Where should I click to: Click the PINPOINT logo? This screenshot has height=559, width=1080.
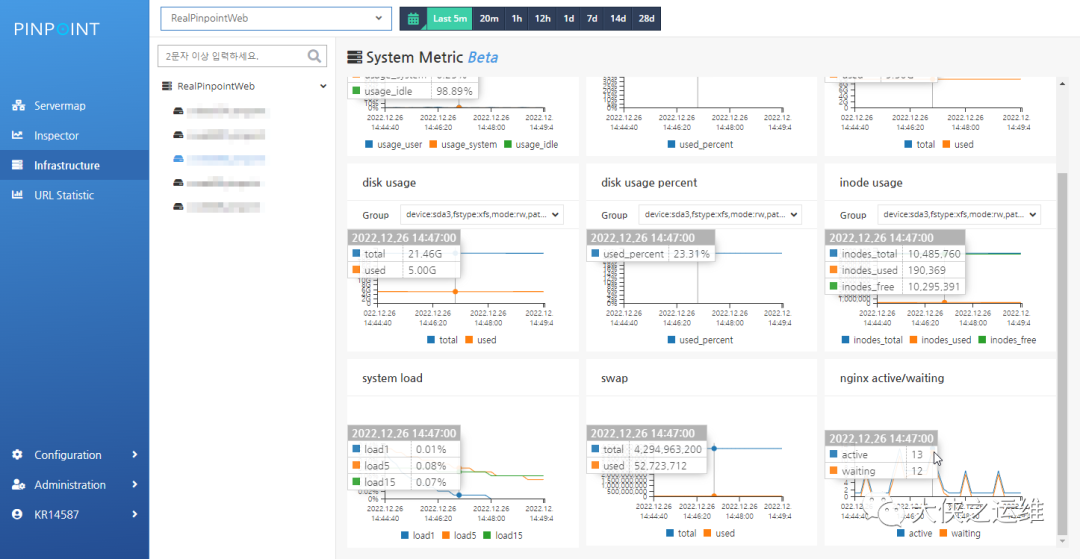[x=56, y=29]
